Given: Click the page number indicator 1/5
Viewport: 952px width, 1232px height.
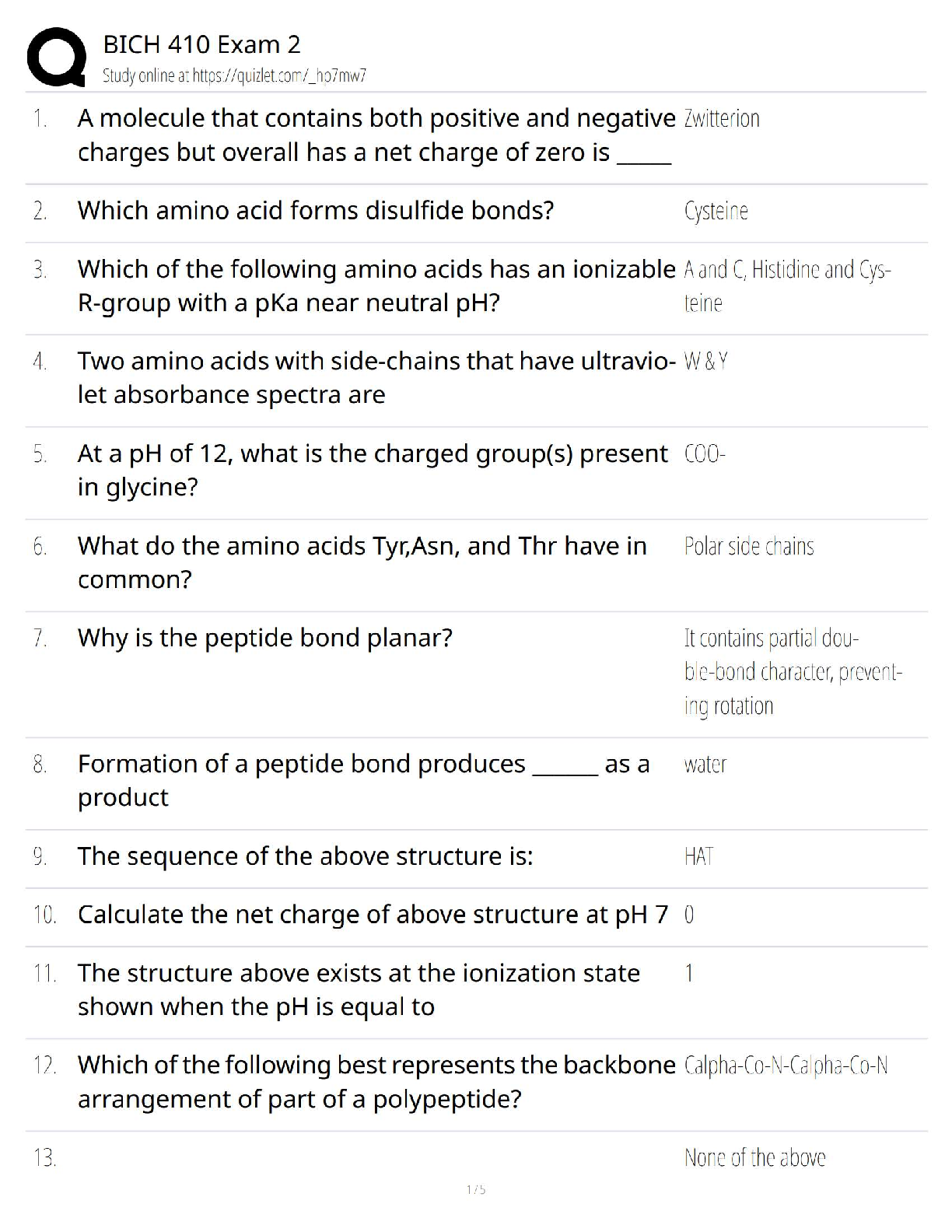Looking at the screenshot, I should tap(476, 1189).
